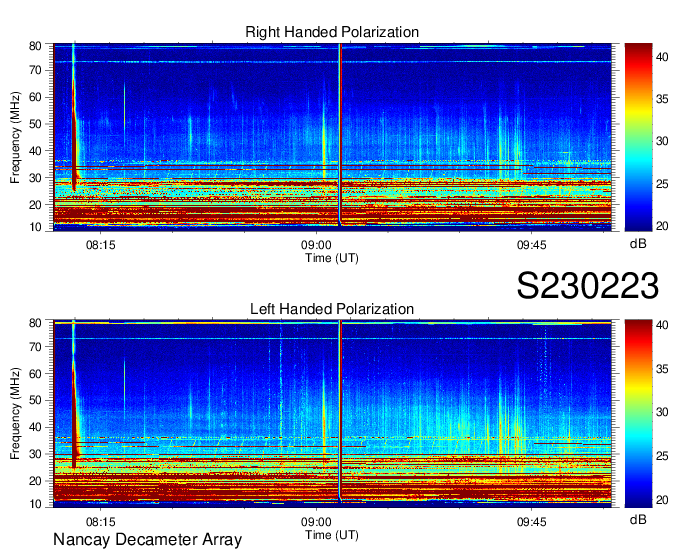Click the bottom plot 'Frequency (MHz)' axis label

pyautogui.click(x=15, y=414)
